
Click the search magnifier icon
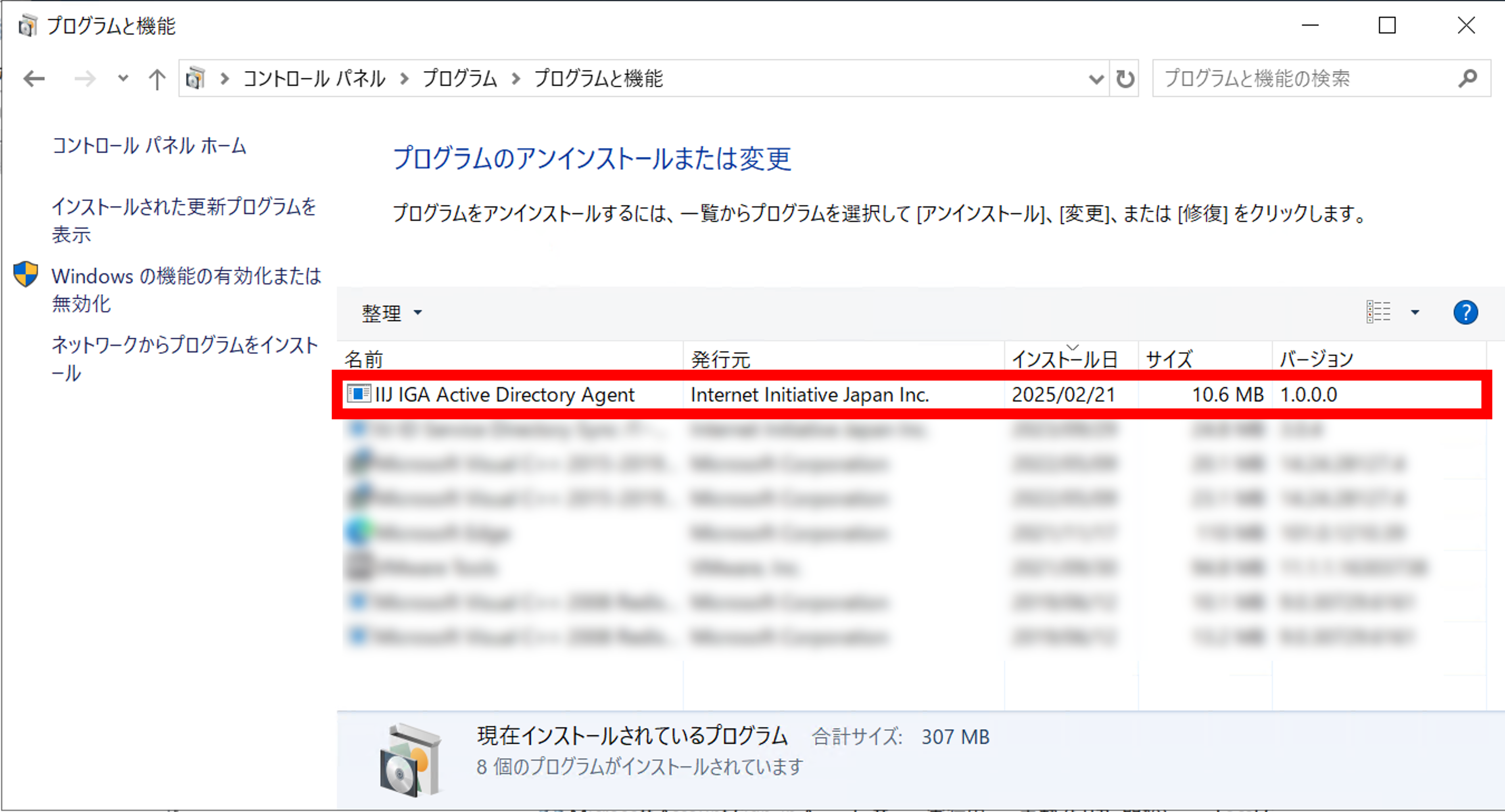coord(1467,78)
